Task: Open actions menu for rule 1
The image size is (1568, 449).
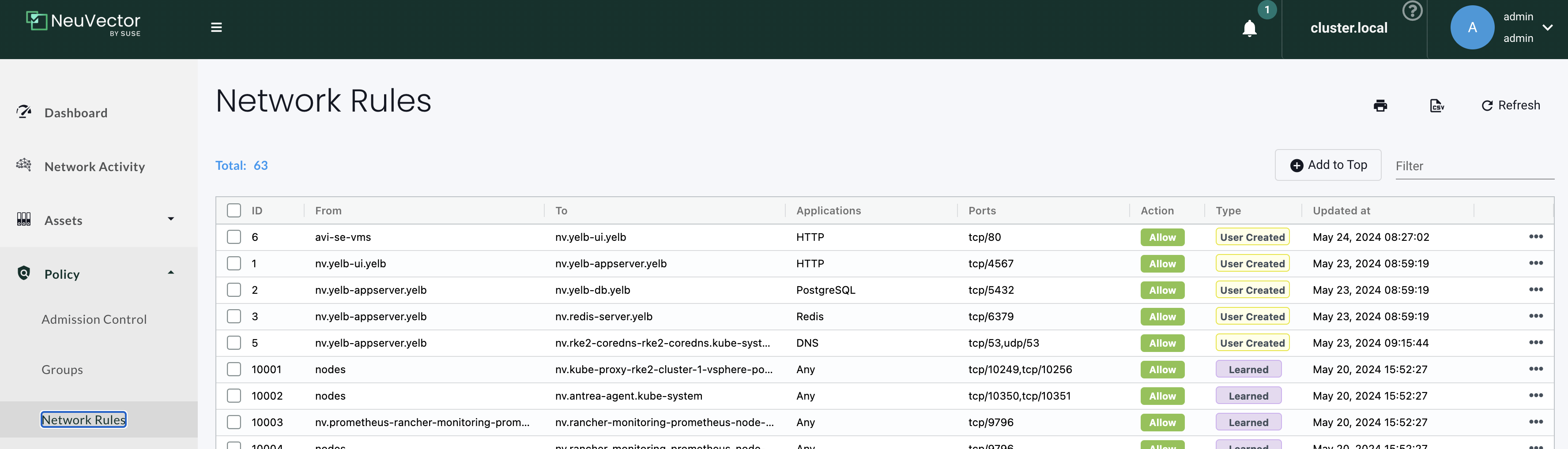Action: coord(1535,263)
